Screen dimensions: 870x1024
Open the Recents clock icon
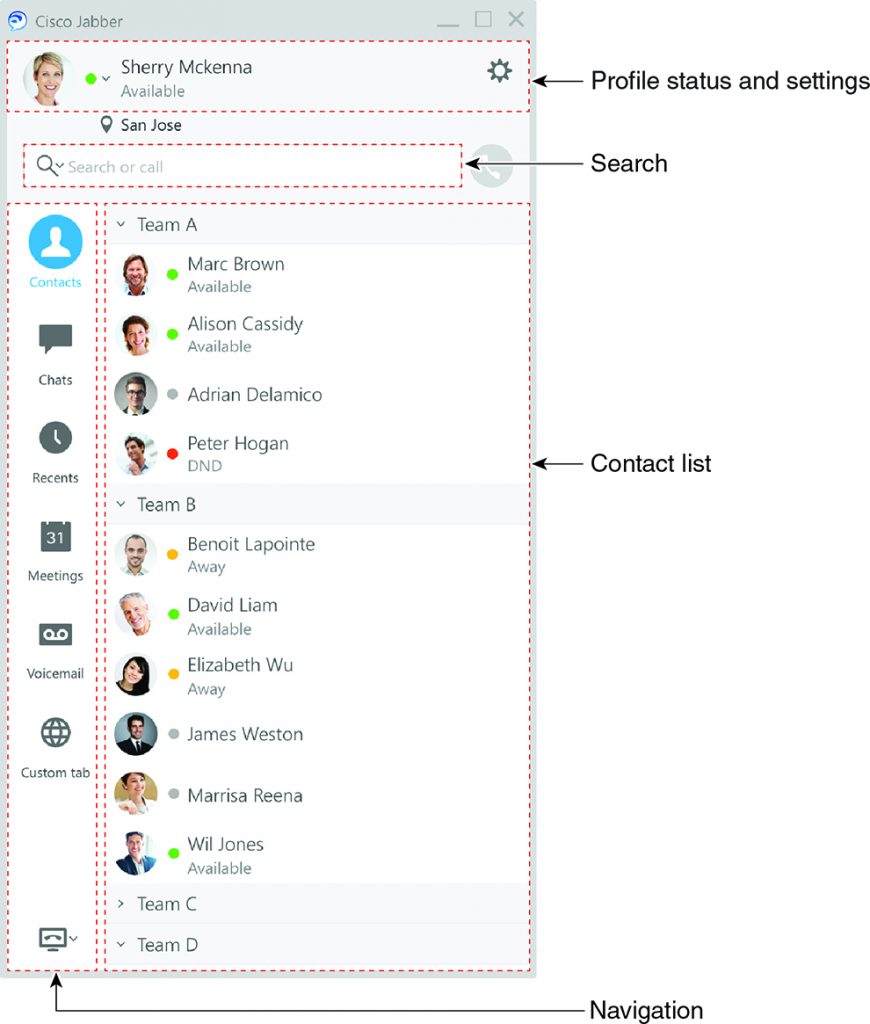[x=56, y=438]
